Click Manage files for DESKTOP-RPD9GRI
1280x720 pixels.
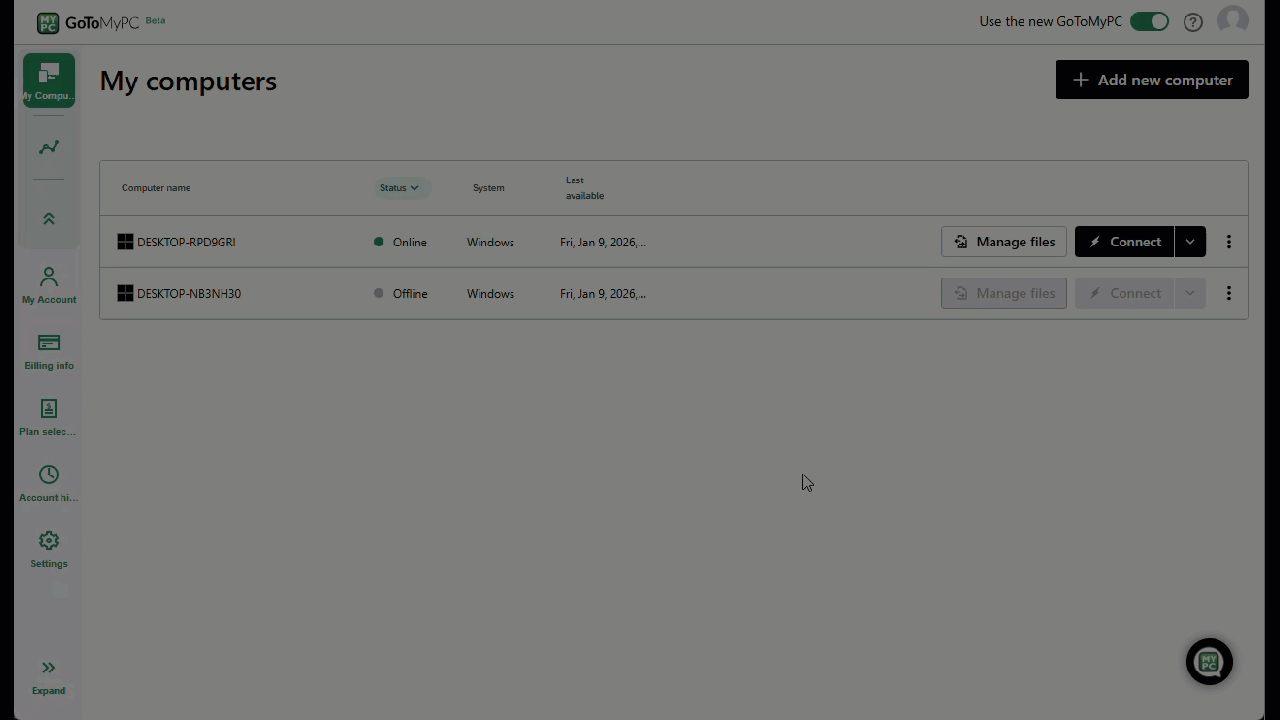[x=1004, y=242]
